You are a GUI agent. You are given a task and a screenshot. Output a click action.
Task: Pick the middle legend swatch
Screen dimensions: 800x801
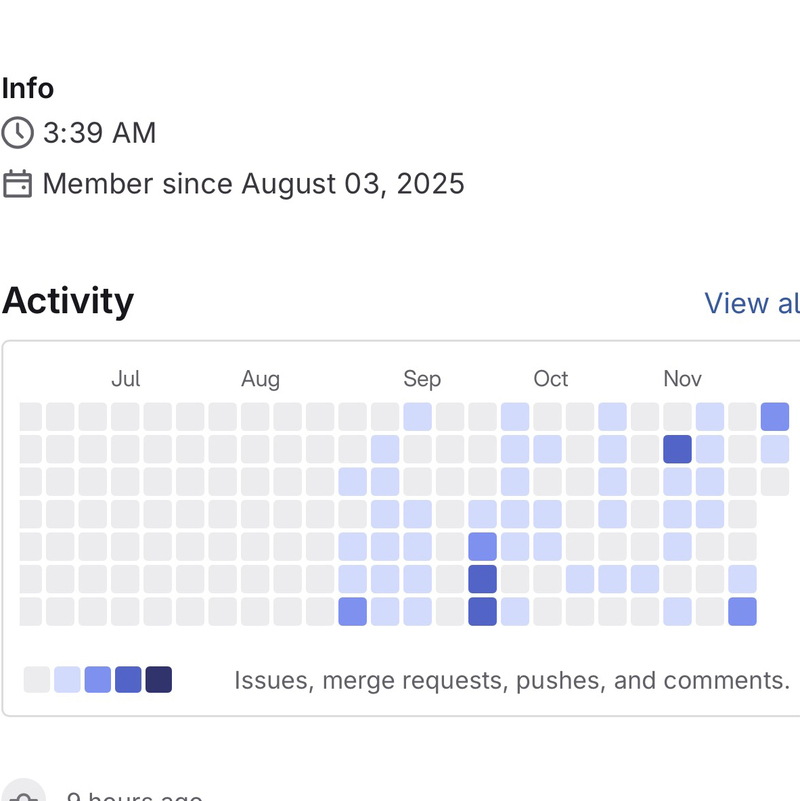click(x=98, y=680)
